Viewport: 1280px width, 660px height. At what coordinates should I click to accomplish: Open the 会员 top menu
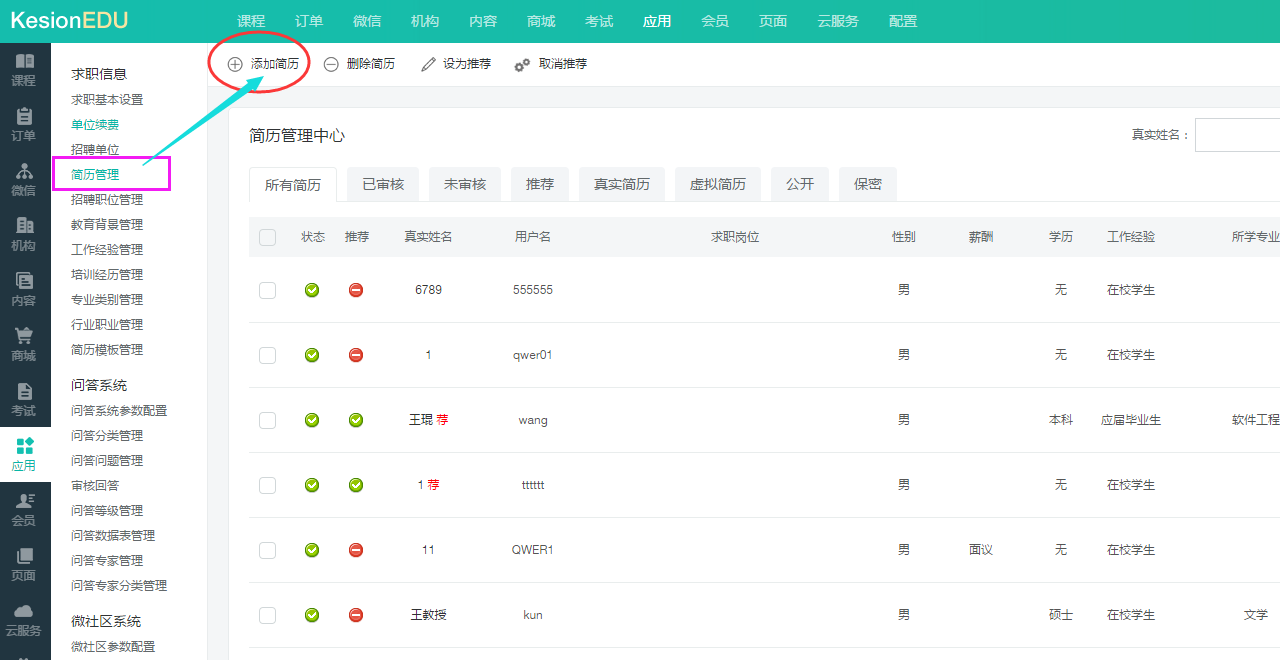(715, 21)
